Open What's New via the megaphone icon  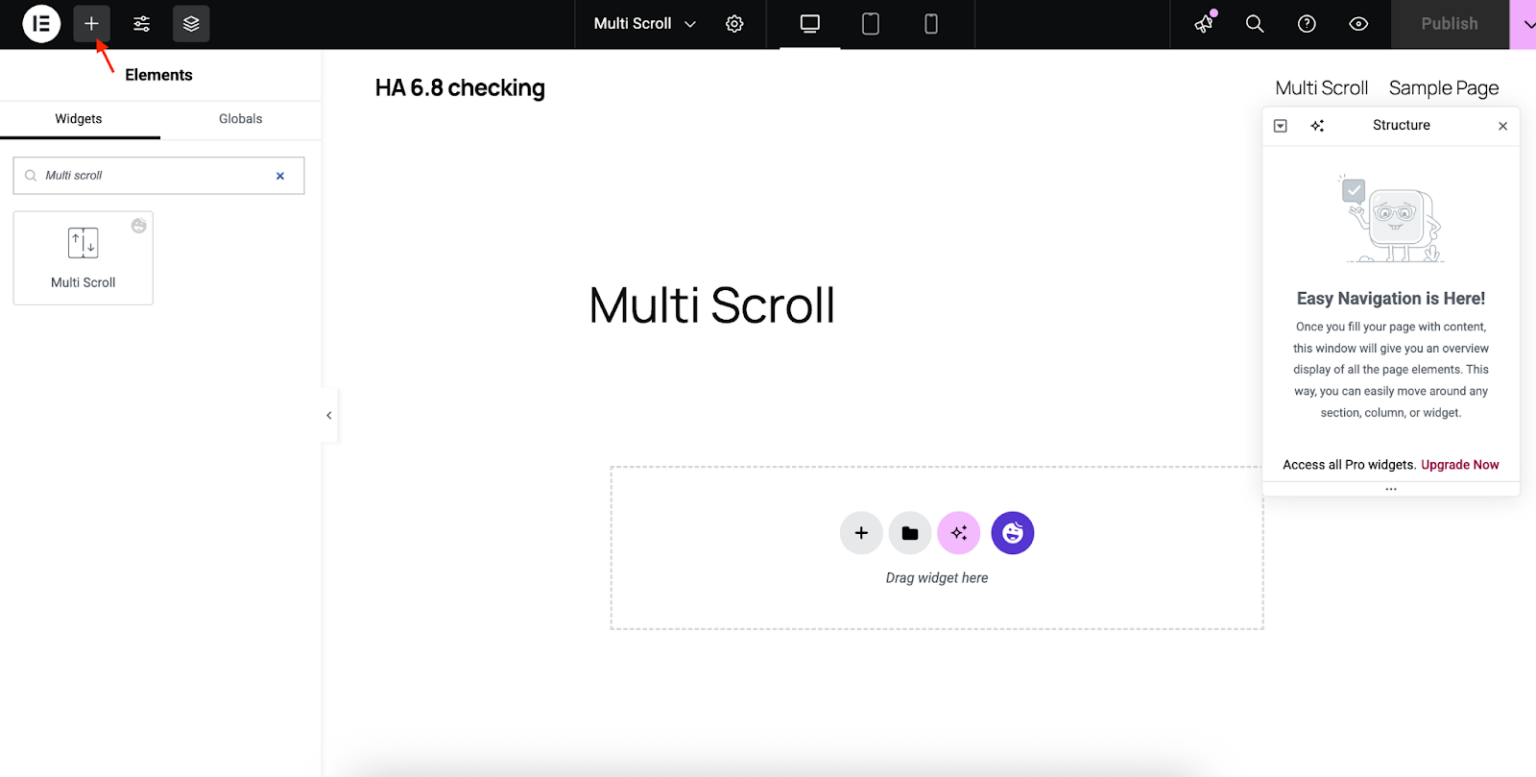point(1203,23)
